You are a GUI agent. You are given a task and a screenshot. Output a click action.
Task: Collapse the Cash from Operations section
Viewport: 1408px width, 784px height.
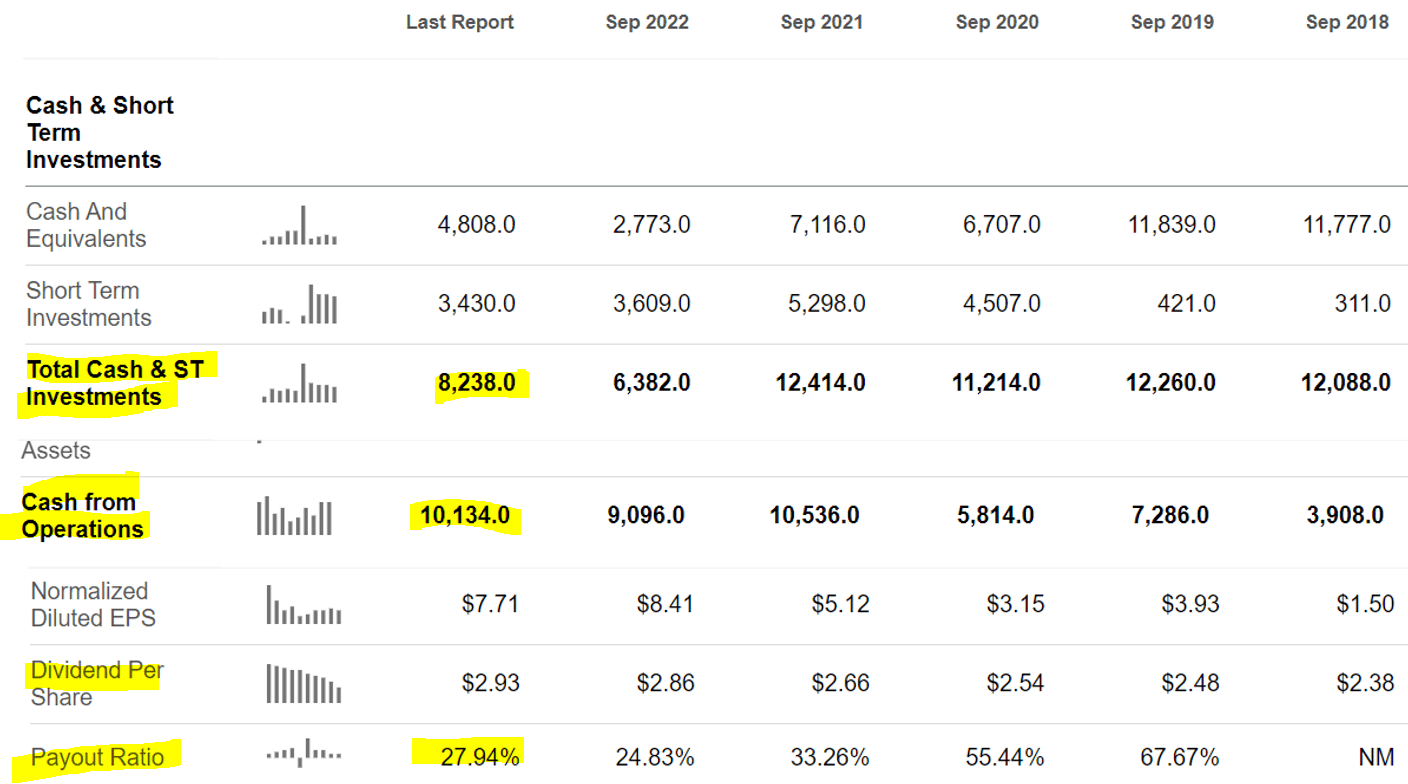(84, 514)
